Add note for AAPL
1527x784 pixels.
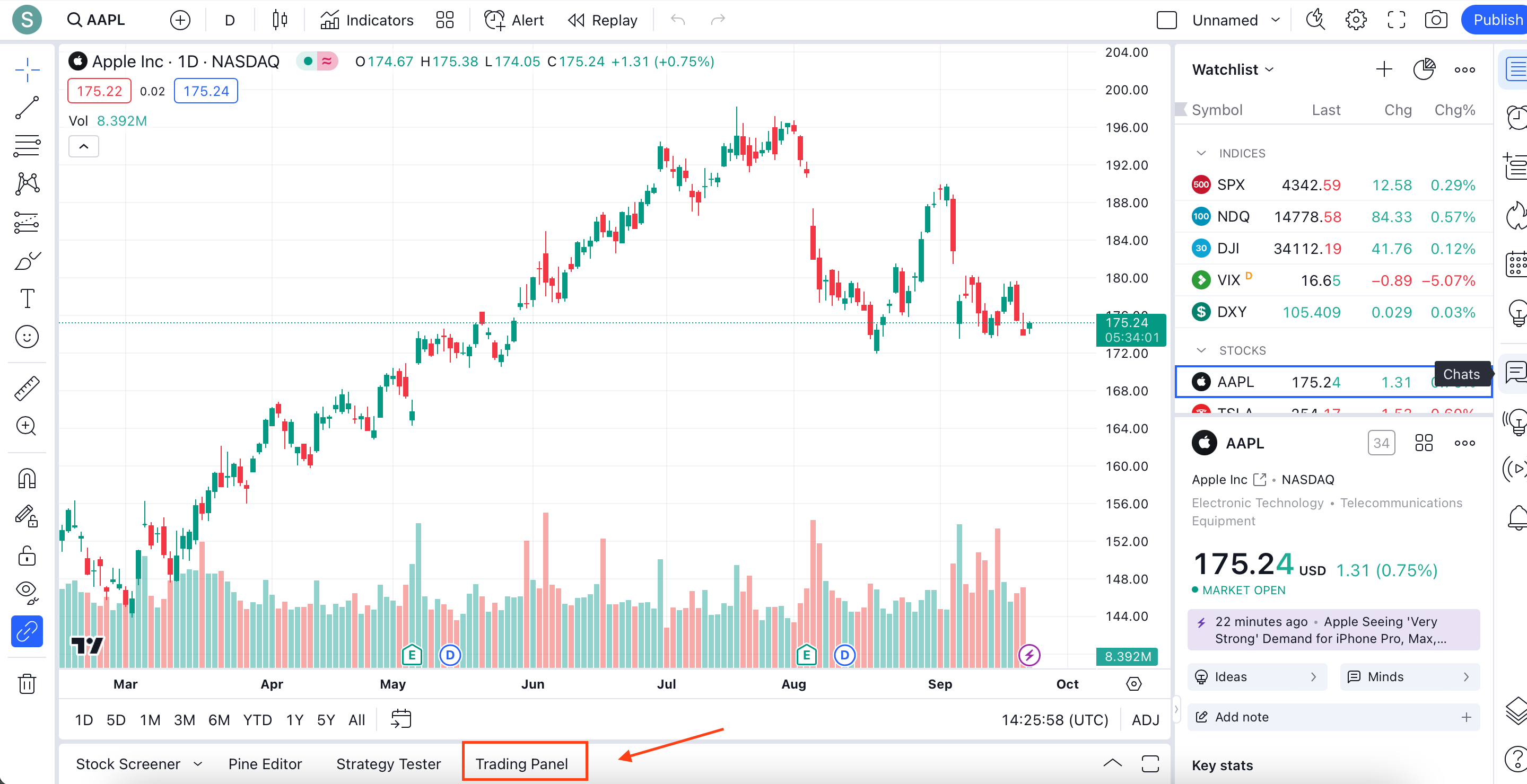pyautogui.click(x=1334, y=718)
